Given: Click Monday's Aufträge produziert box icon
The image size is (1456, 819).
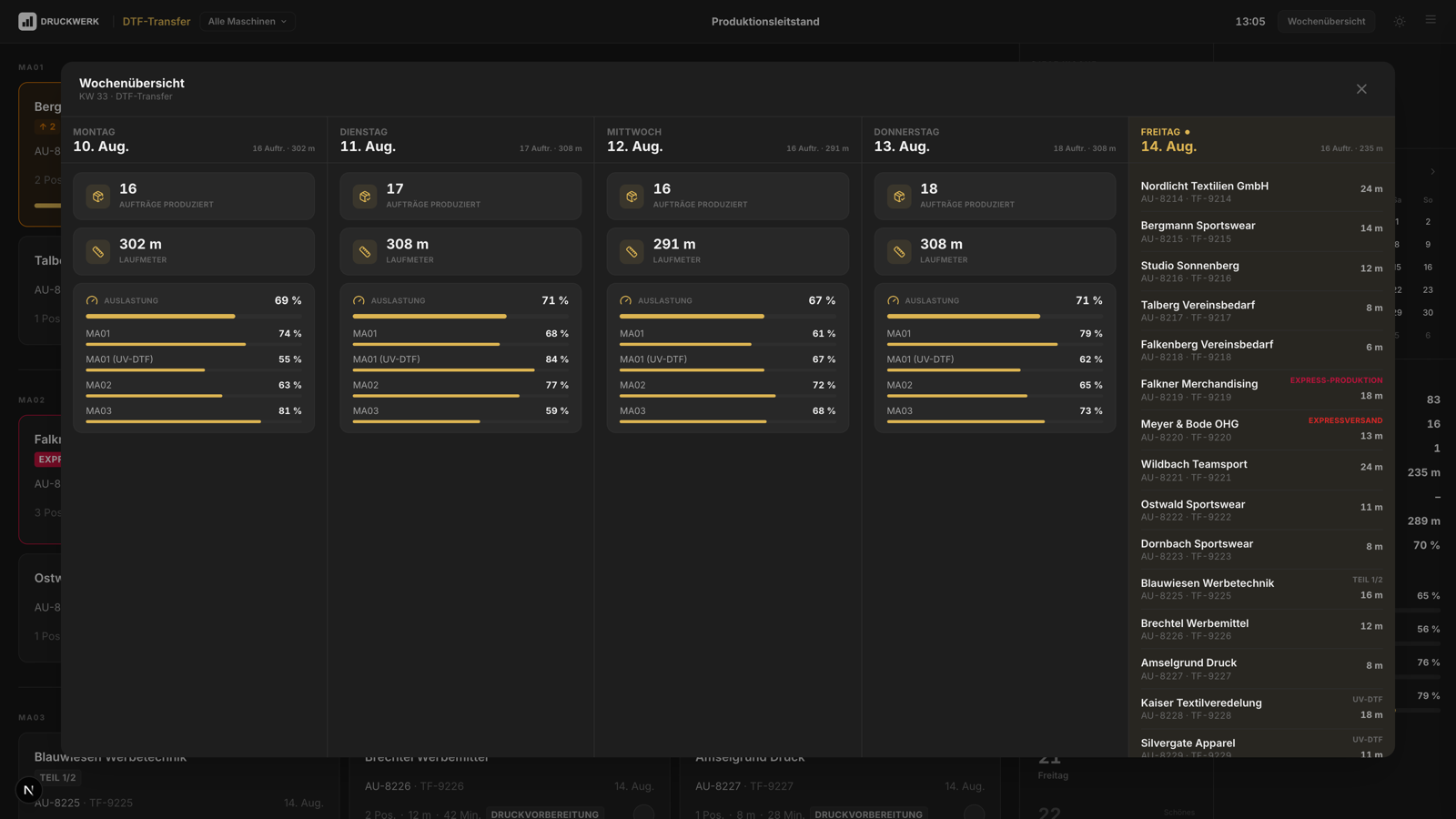Looking at the screenshot, I should 98,196.
